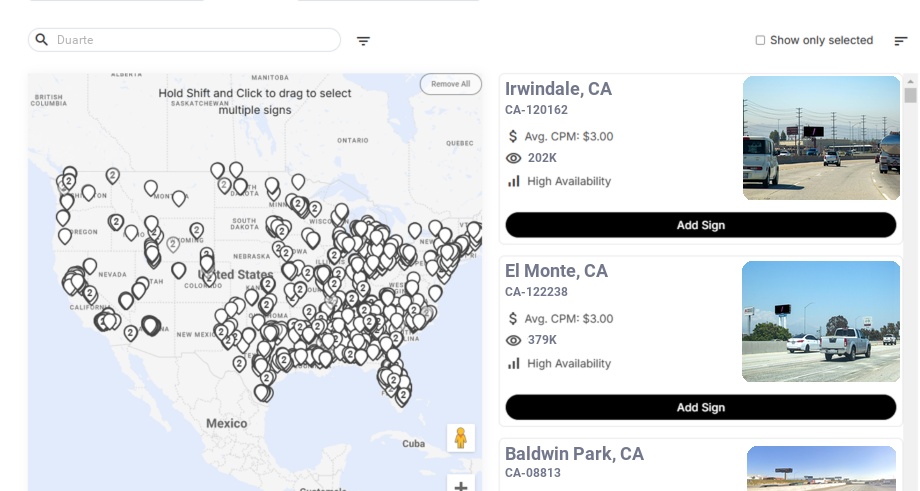This screenshot has height=491, width=920.
Task: Enable Show only selected checkbox
Action: tap(760, 41)
